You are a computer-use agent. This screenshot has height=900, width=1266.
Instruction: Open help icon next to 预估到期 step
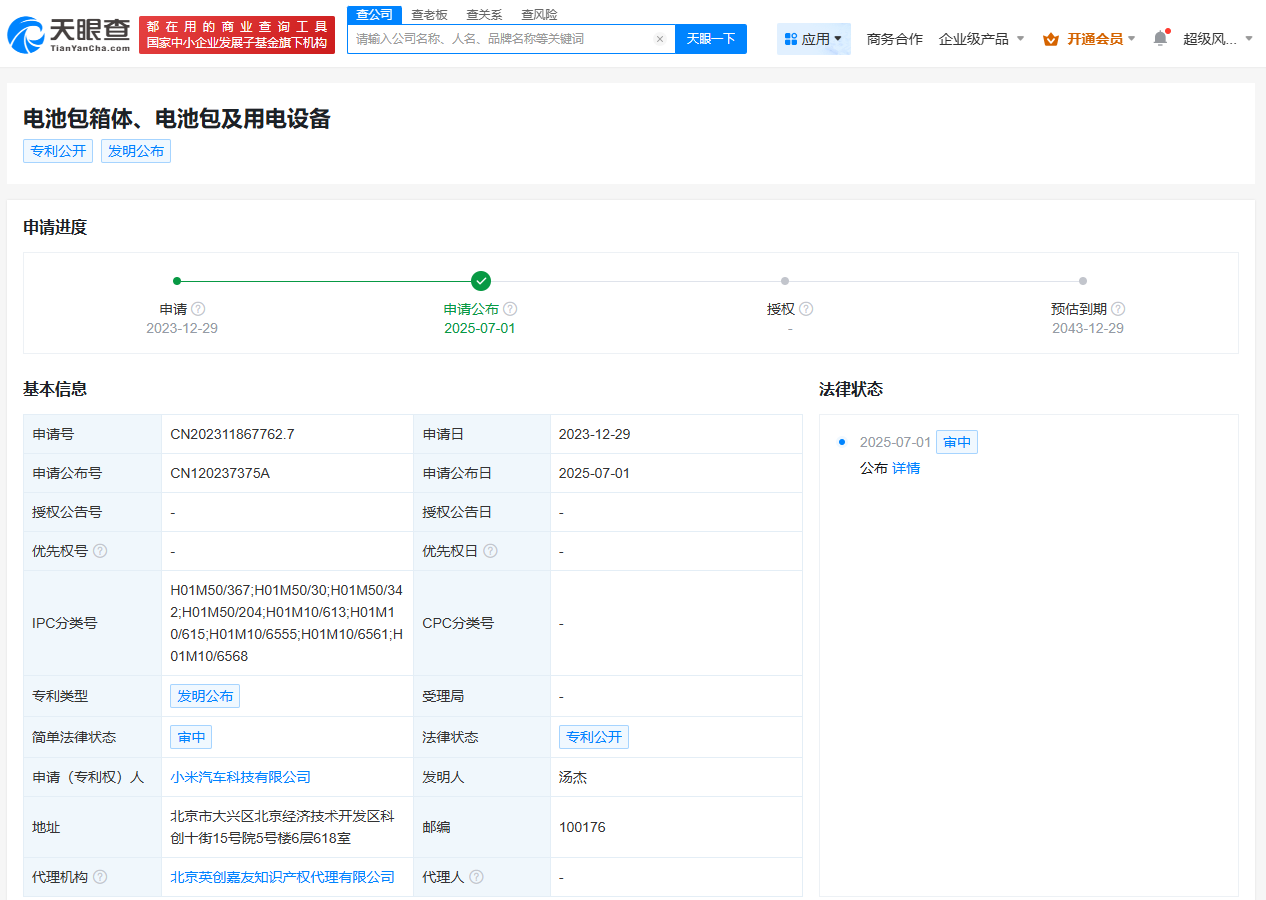pyautogui.click(x=1118, y=309)
